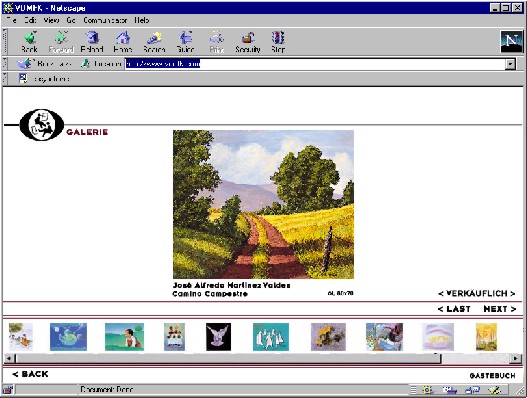Click the GALERIE heading text
This screenshot has width=527, height=398.
[87, 132]
